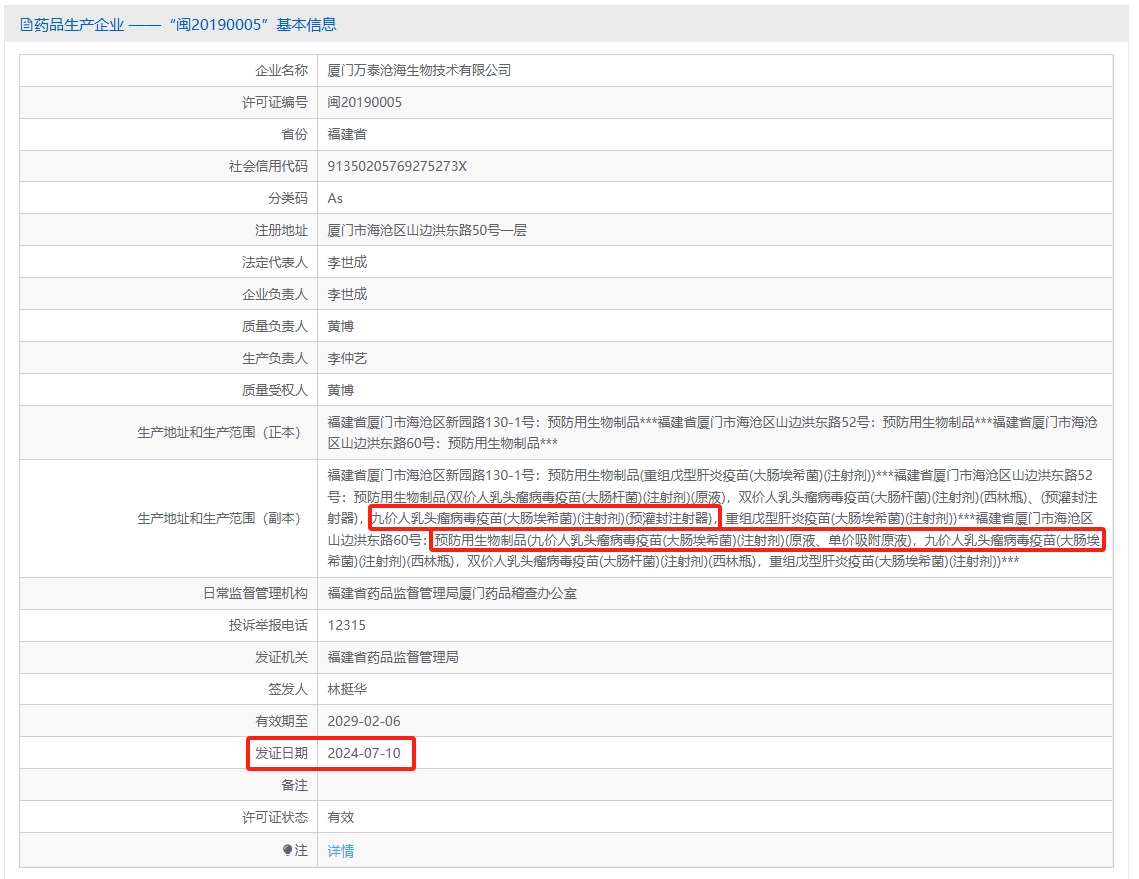
Task: Click the 注册地址 label cell
Action: pos(169,230)
